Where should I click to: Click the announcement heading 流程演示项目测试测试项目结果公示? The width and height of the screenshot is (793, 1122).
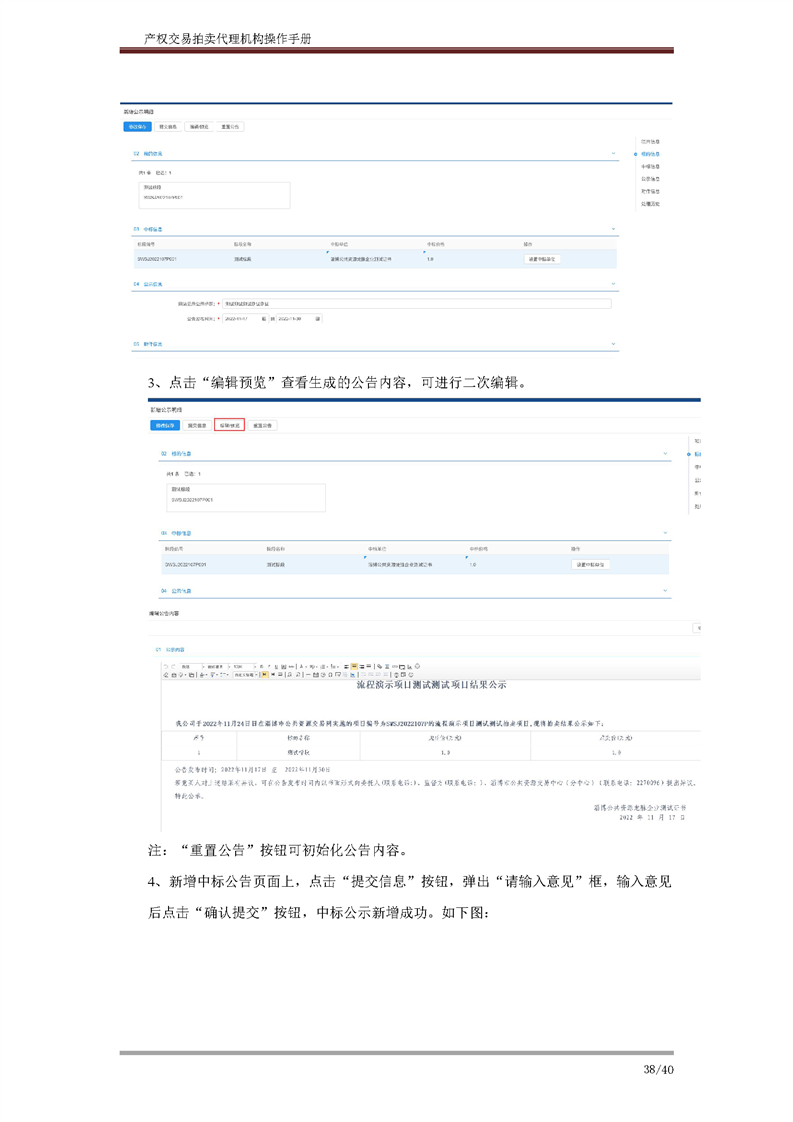[430, 686]
